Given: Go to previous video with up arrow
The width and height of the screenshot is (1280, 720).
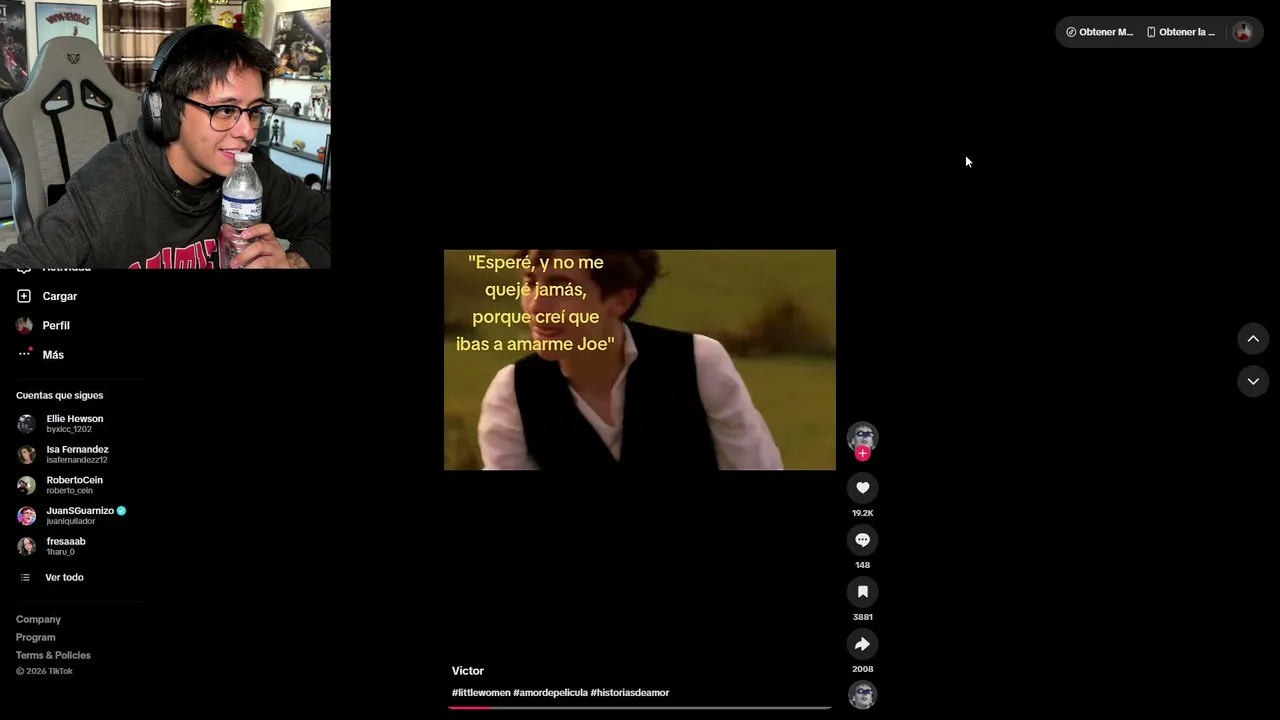Looking at the screenshot, I should coord(1253,339).
